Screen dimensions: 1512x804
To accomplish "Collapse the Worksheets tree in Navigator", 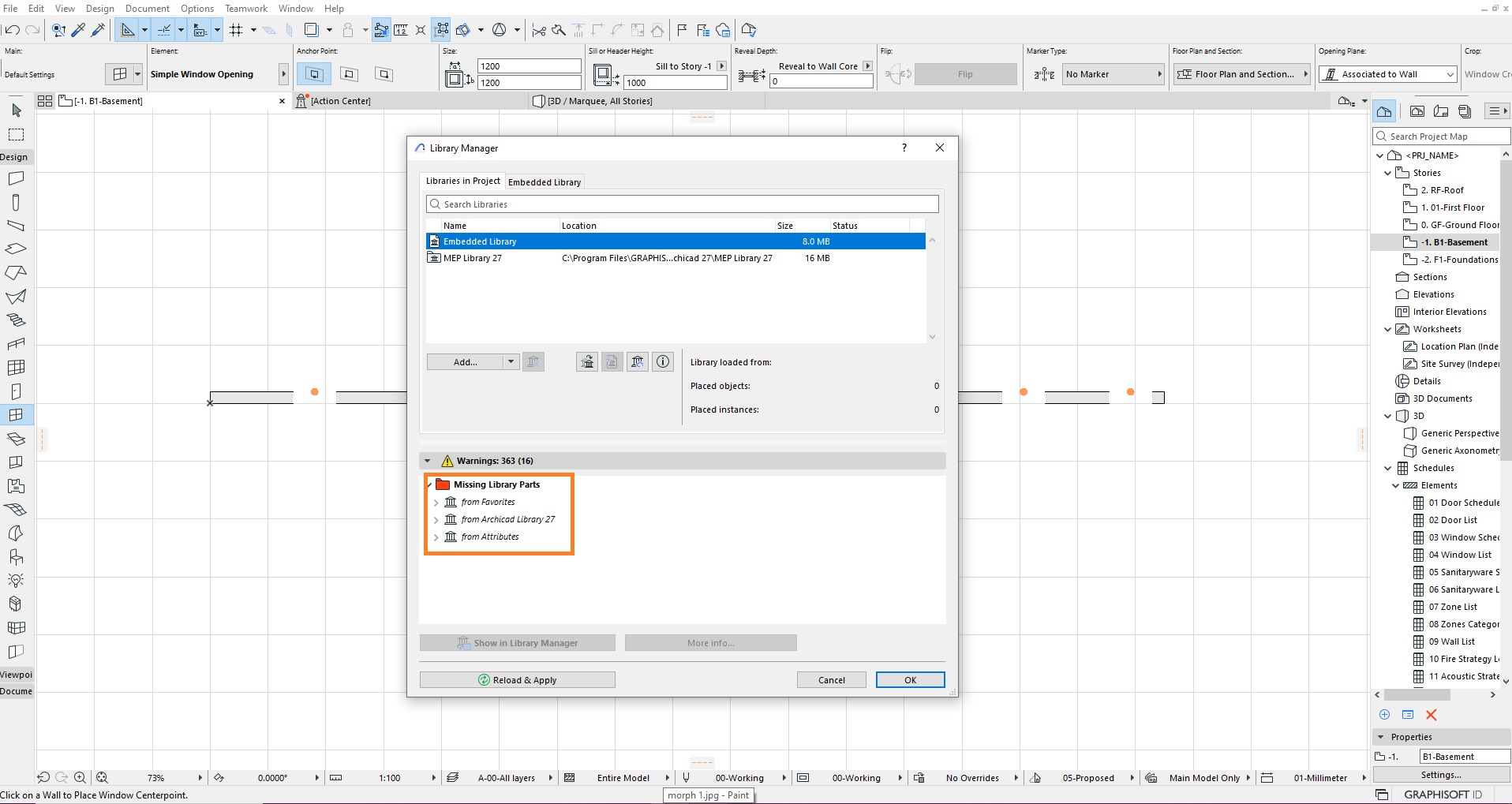I will click(1388, 329).
